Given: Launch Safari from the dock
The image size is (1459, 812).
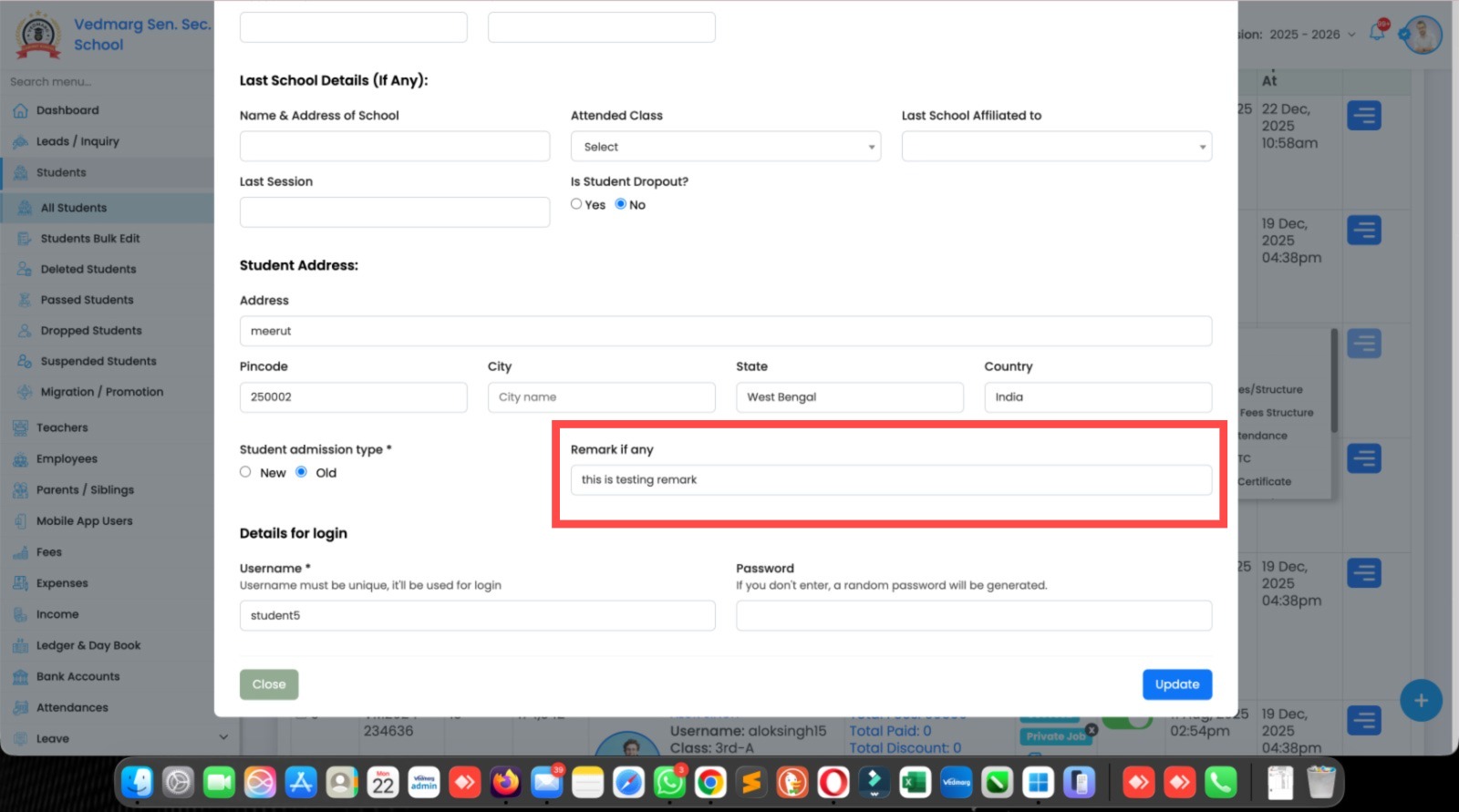Looking at the screenshot, I should pos(628,782).
